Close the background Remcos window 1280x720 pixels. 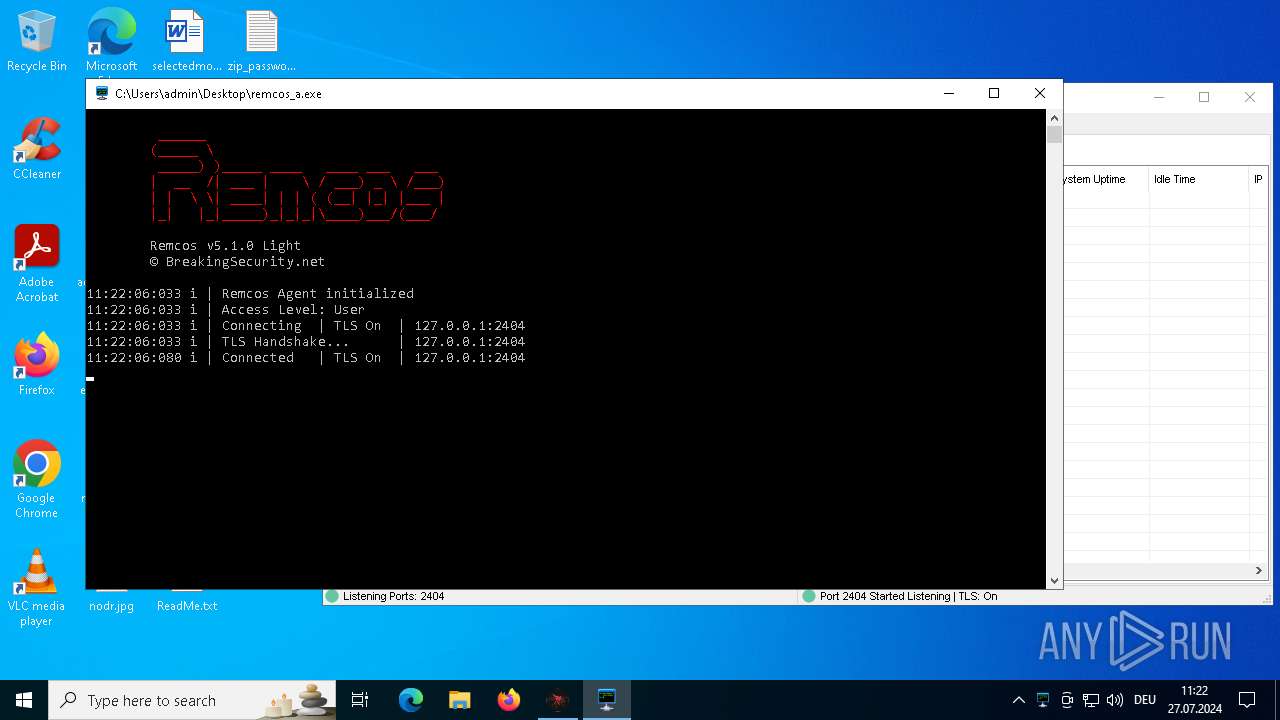click(1249, 97)
